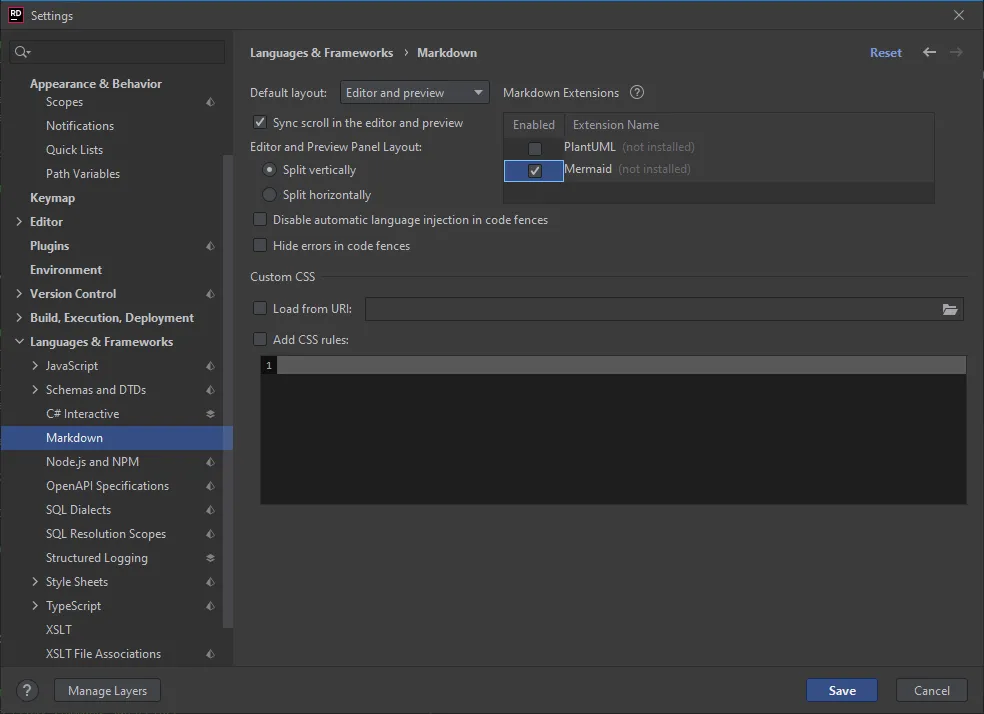Click the Markdown Extensions help question icon
Screen dimensions: 984x714
coord(637,92)
